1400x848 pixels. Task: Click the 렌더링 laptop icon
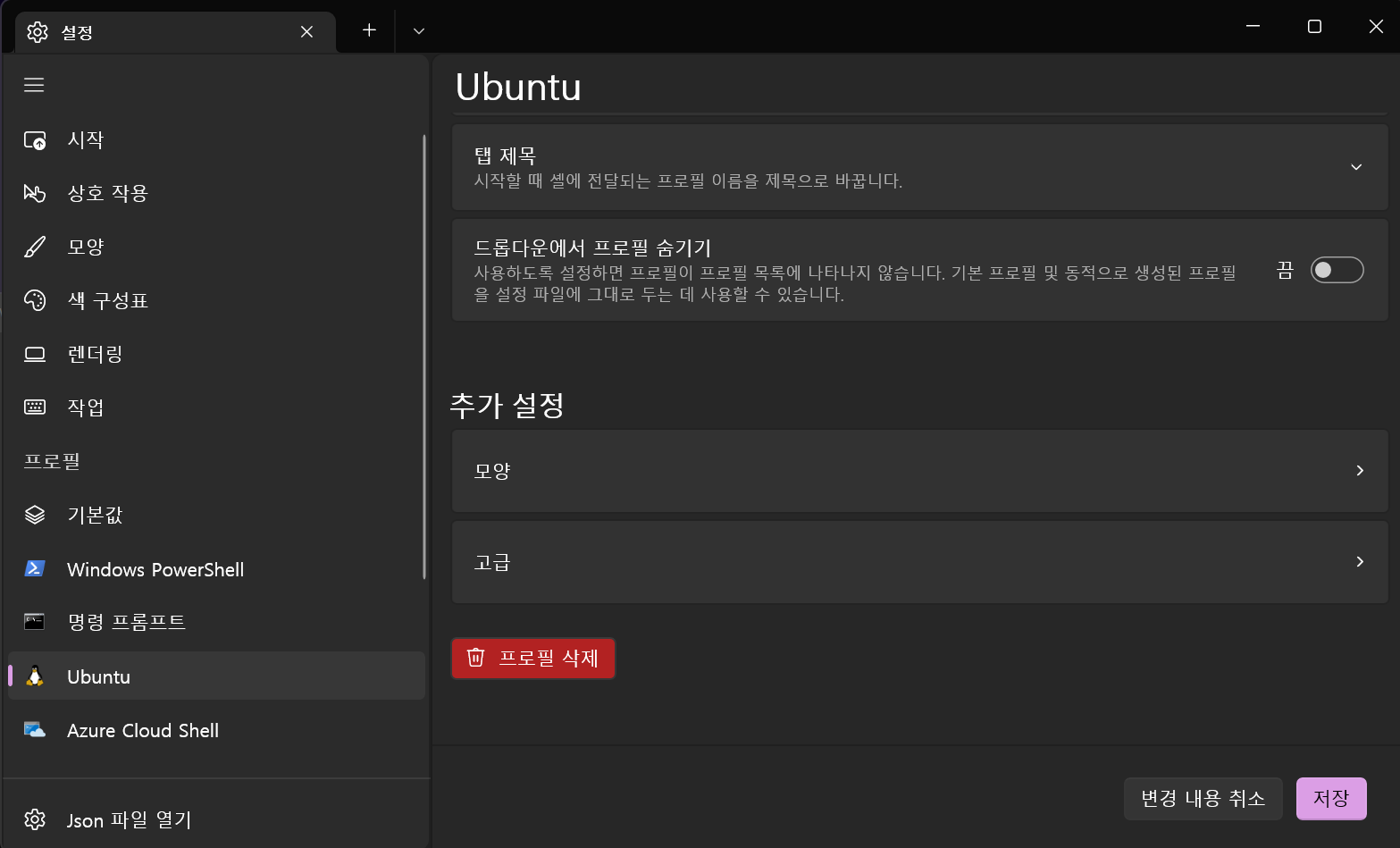(35, 354)
